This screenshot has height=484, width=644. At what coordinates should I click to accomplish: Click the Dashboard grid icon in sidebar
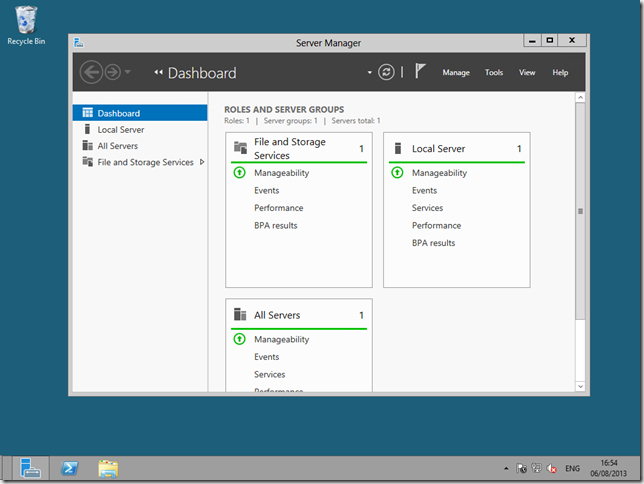pos(87,113)
